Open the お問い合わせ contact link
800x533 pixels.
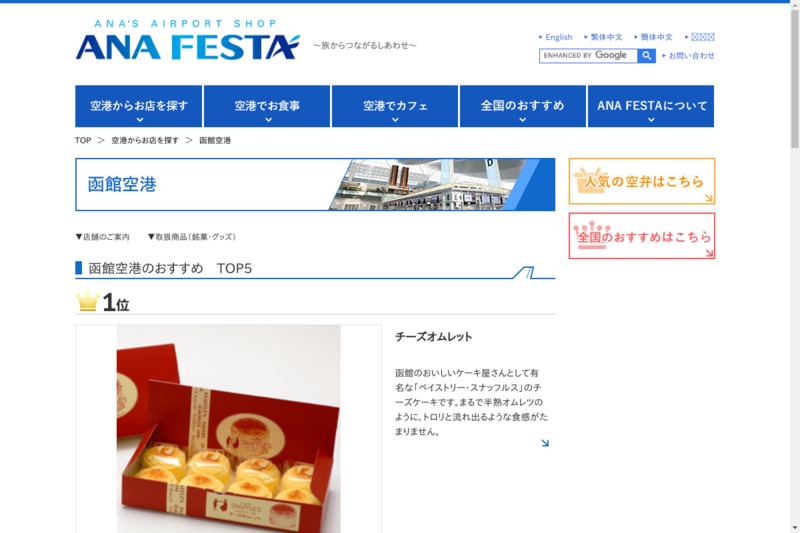pyautogui.click(x=689, y=56)
